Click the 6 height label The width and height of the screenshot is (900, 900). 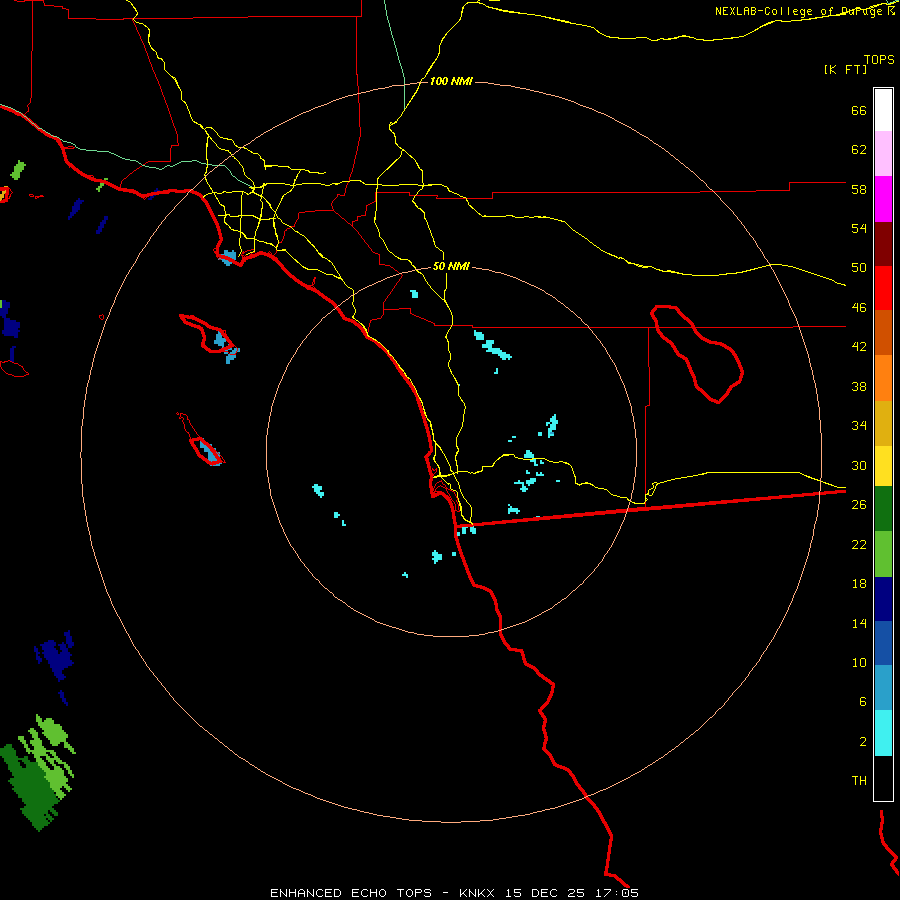coord(863,701)
